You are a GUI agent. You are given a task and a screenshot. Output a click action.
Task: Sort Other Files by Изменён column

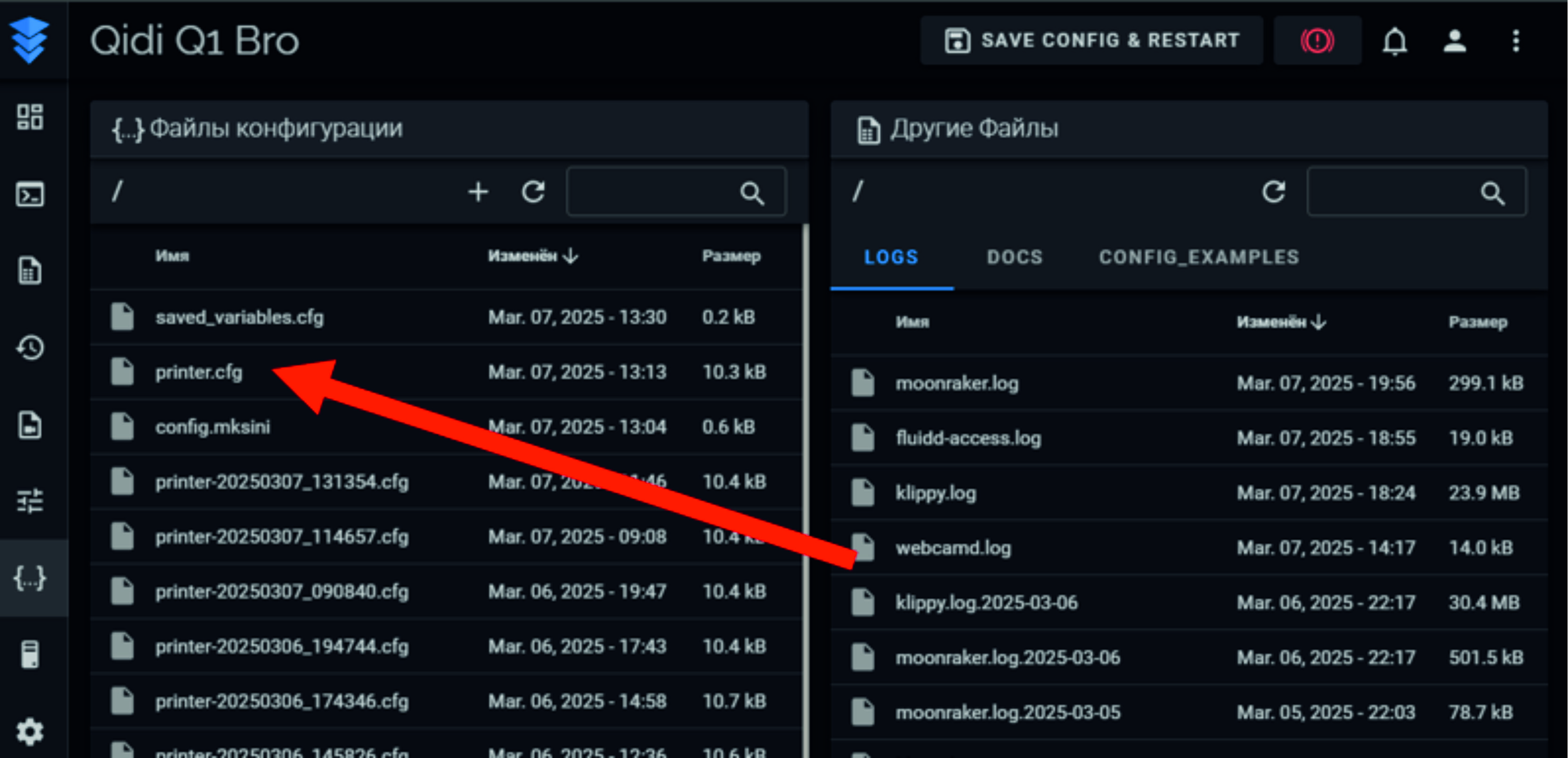pos(1281,322)
